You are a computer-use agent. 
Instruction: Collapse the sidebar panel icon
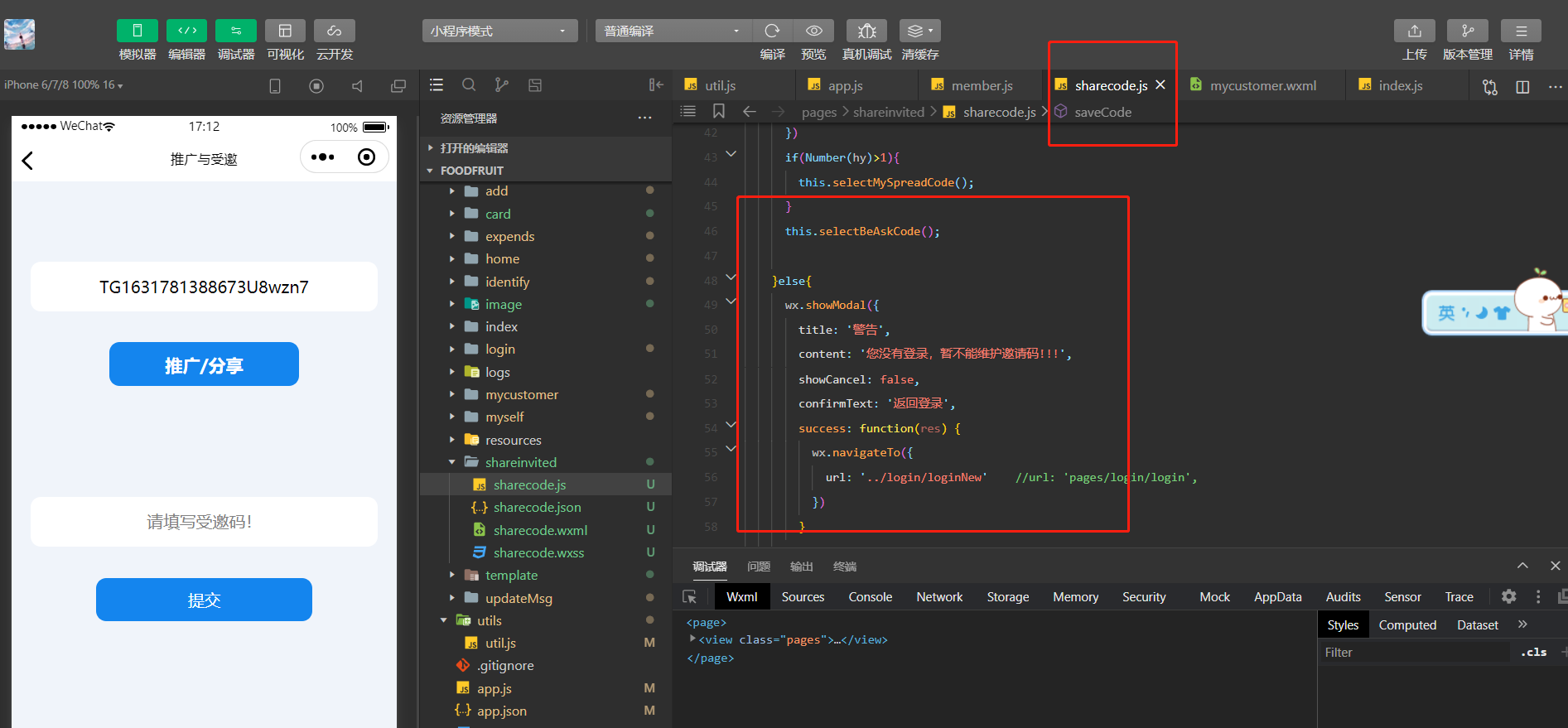tap(656, 85)
